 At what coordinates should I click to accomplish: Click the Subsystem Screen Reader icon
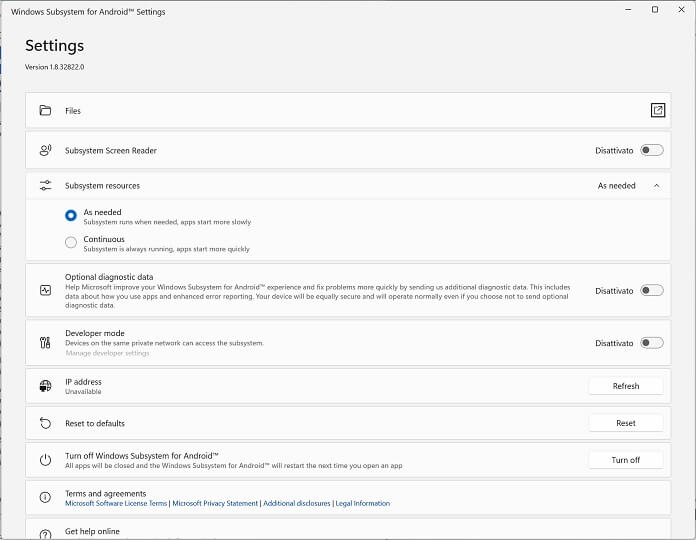(x=45, y=150)
